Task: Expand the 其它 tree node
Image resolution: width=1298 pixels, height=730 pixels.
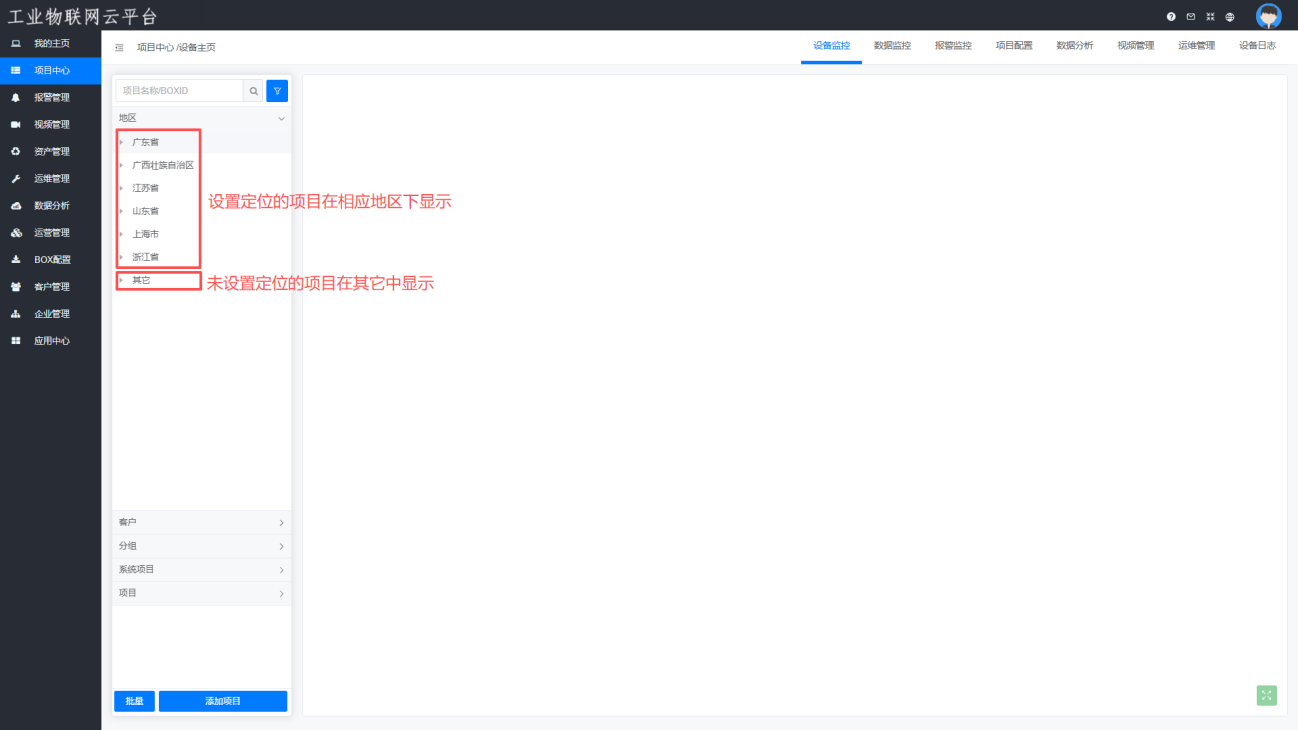Action: (x=121, y=280)
